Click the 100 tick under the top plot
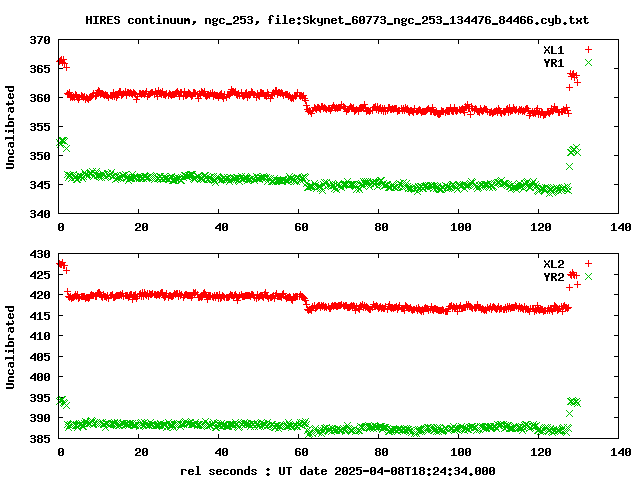640x480 pixels. [x=460, y=227]
